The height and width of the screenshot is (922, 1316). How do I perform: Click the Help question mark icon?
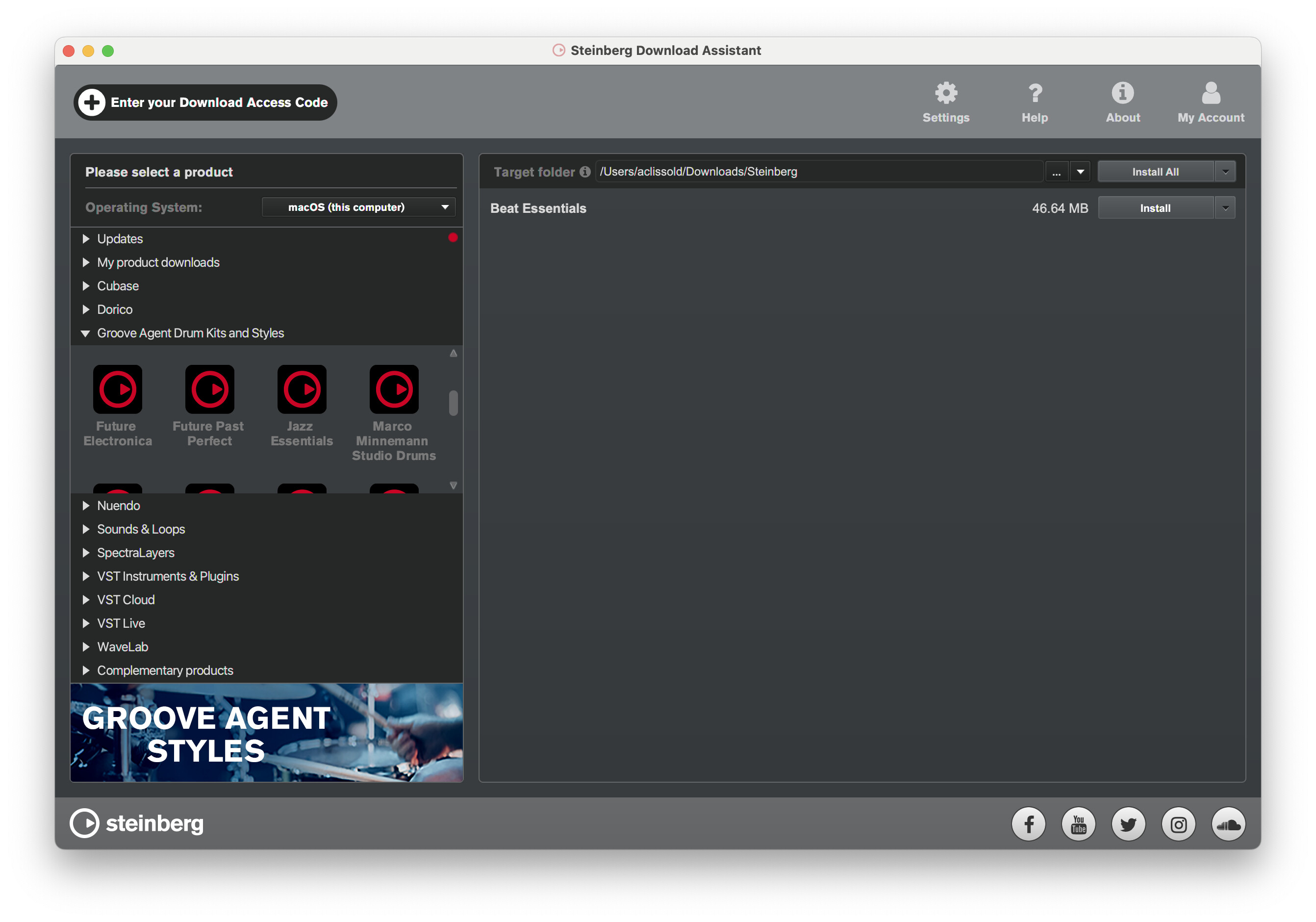coord(1035,94)
